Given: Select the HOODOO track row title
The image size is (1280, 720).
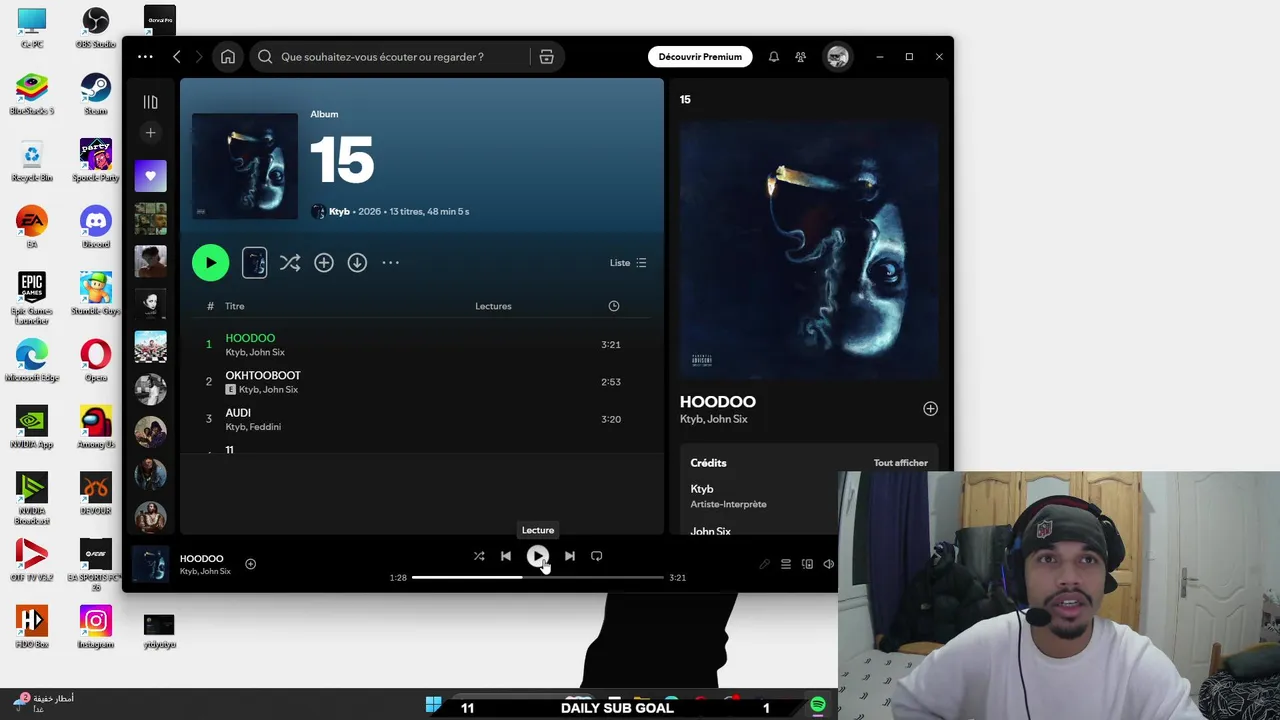Looking at the screenshot, I should click(x=250, y=338).
